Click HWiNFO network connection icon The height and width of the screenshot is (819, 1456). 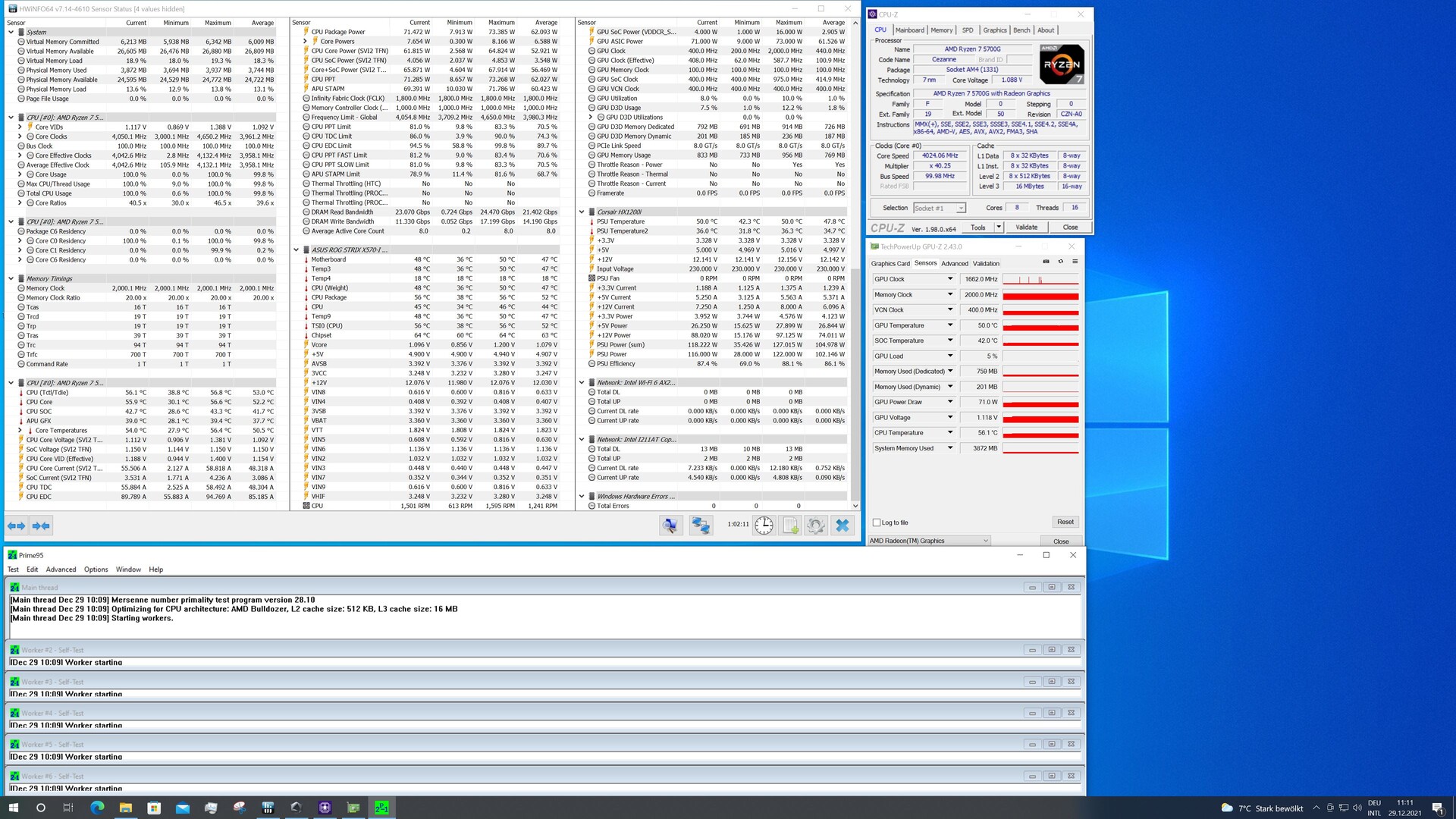tap(701, 525)
